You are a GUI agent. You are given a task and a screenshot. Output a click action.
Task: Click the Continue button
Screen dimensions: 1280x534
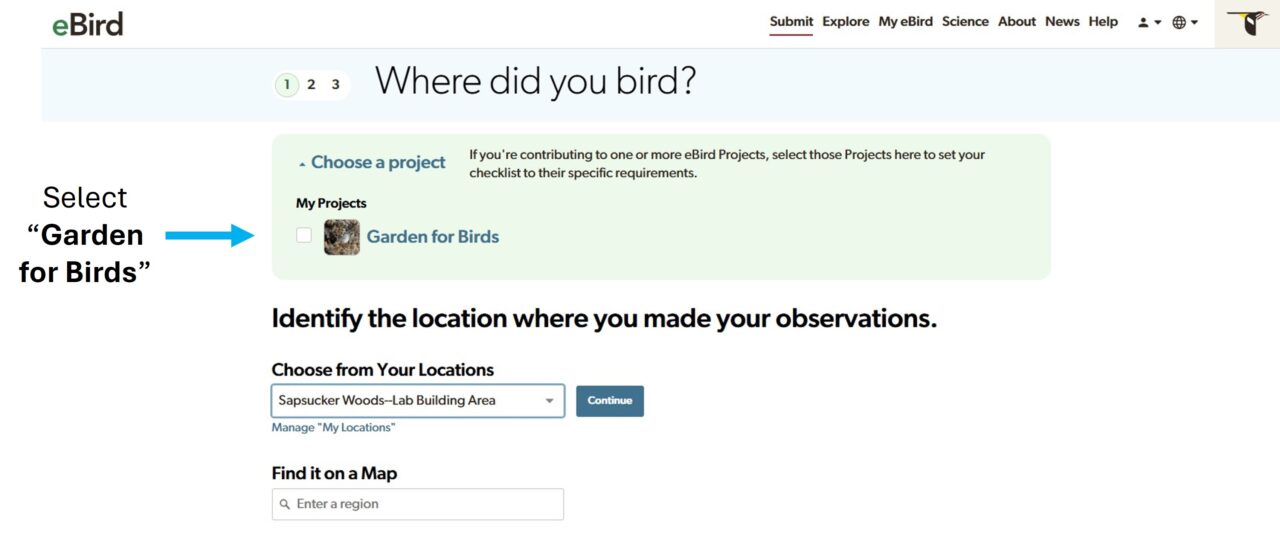[x=610, y=401]
